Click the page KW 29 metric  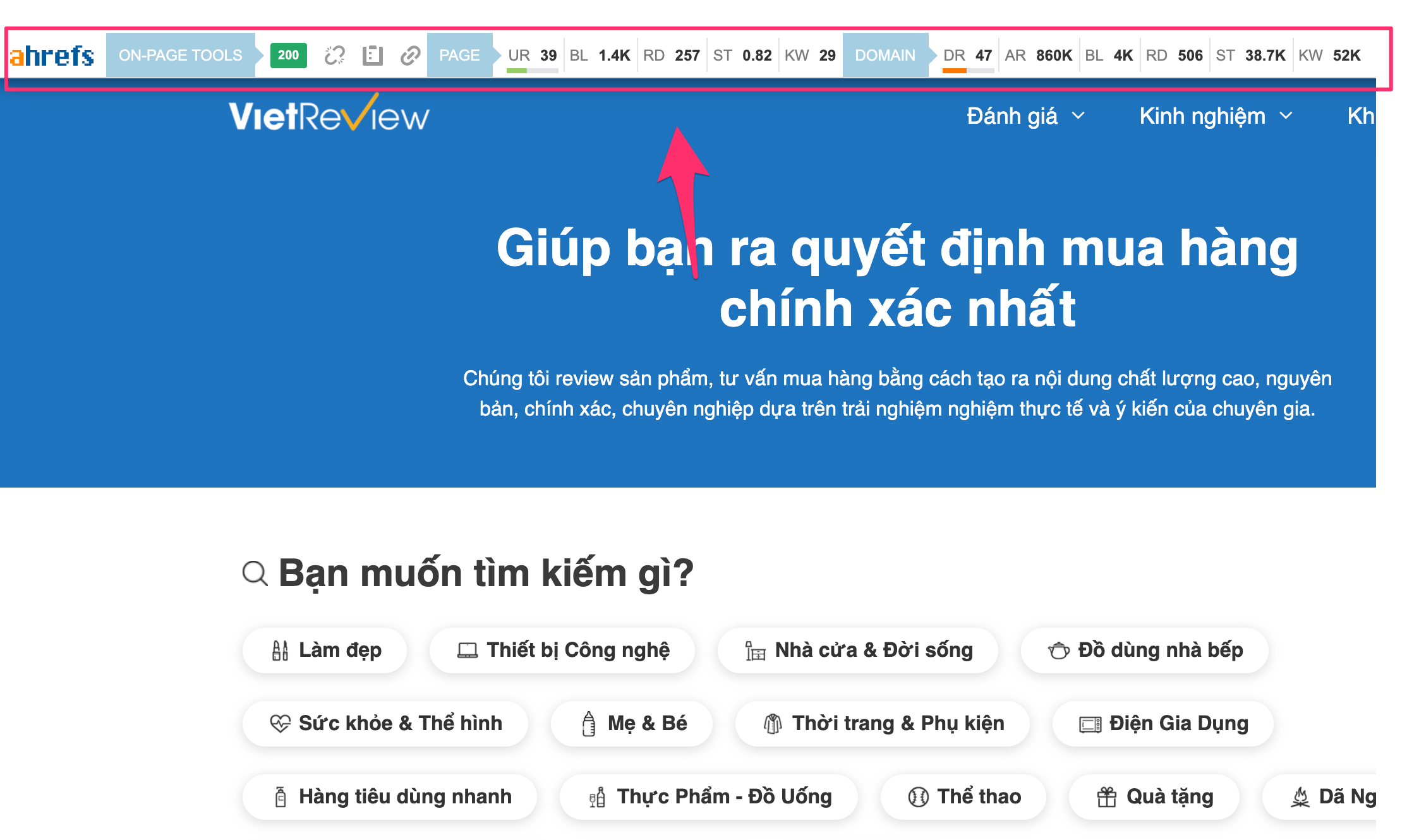pyautogui.click(x=810, y=56)
